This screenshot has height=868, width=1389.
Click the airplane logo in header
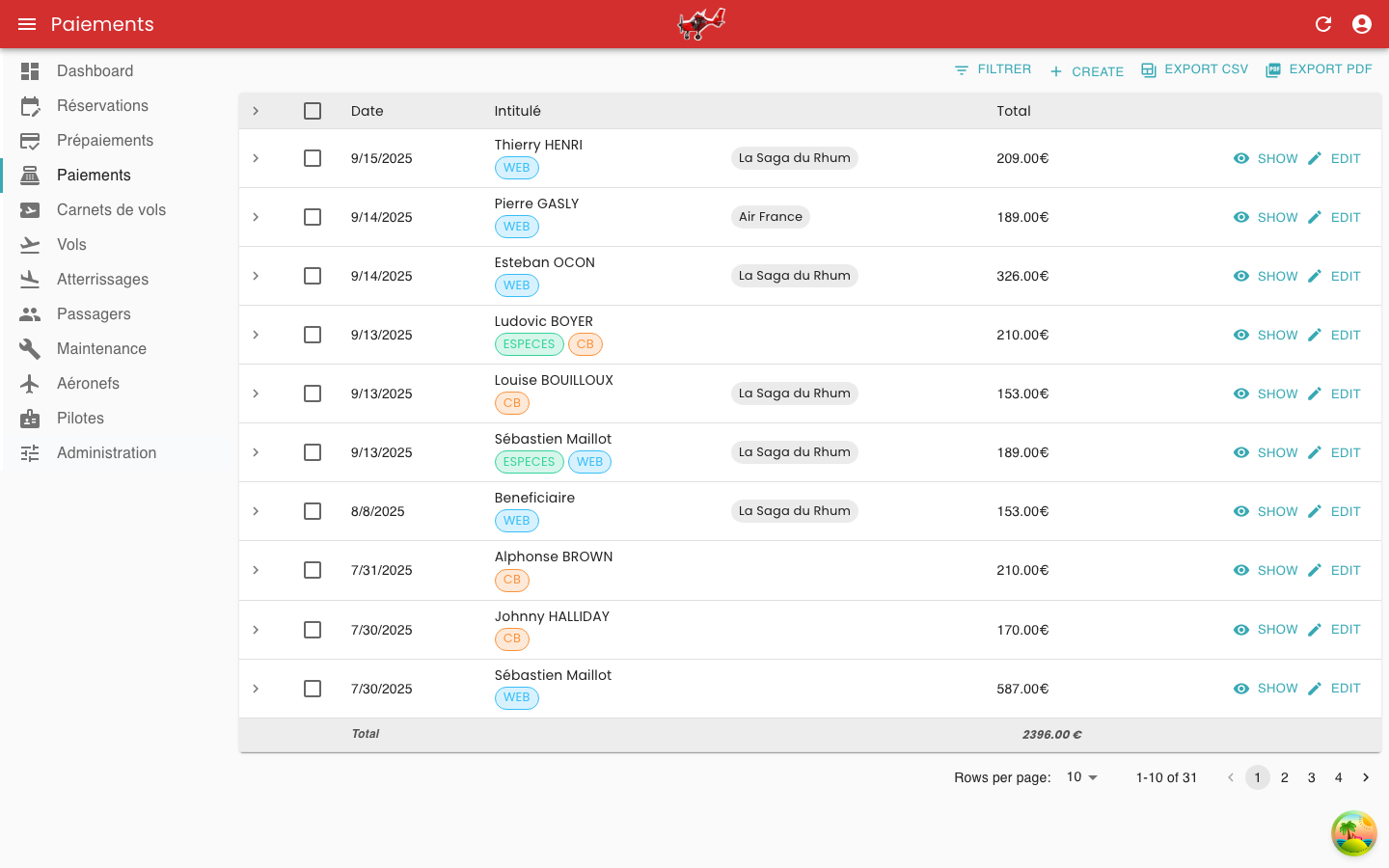coord(701,24)
